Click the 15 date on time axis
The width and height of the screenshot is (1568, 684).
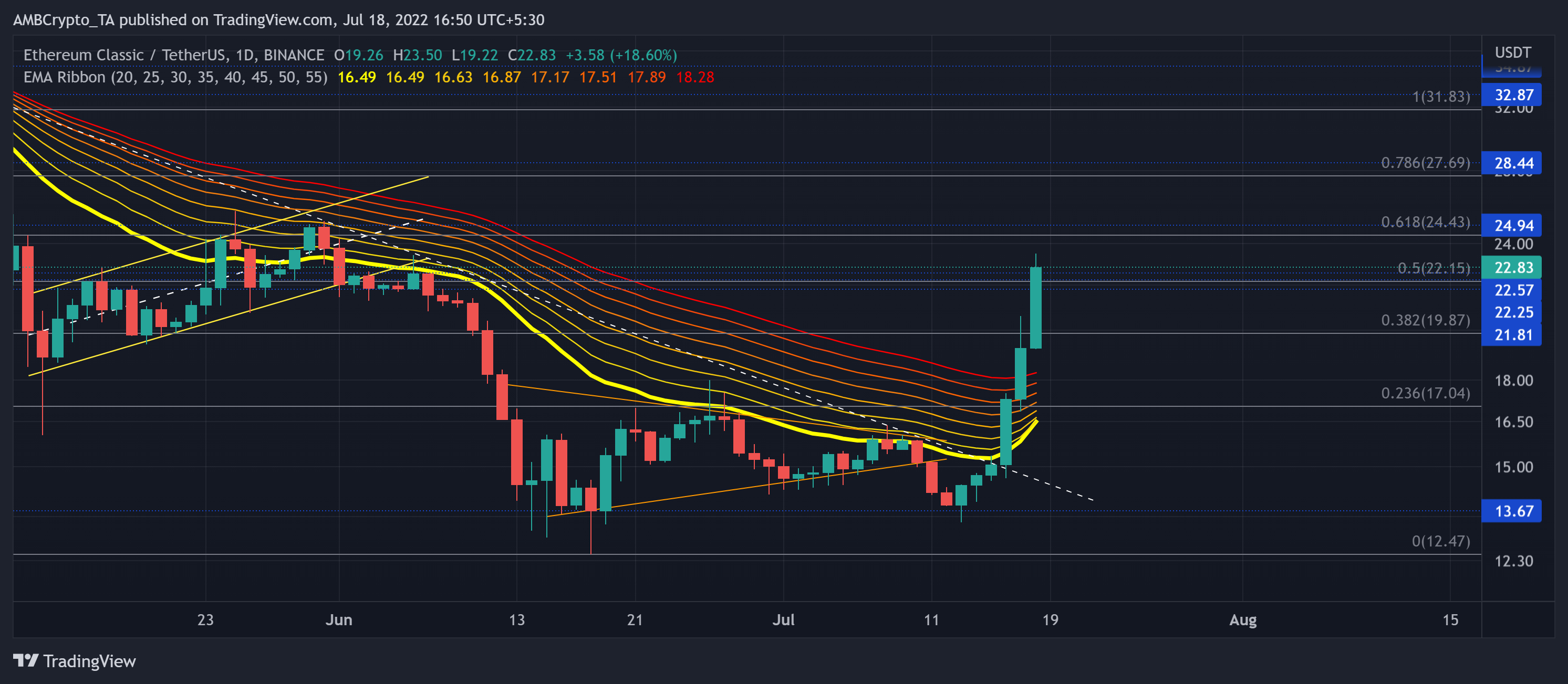(x=1450, y=619)
